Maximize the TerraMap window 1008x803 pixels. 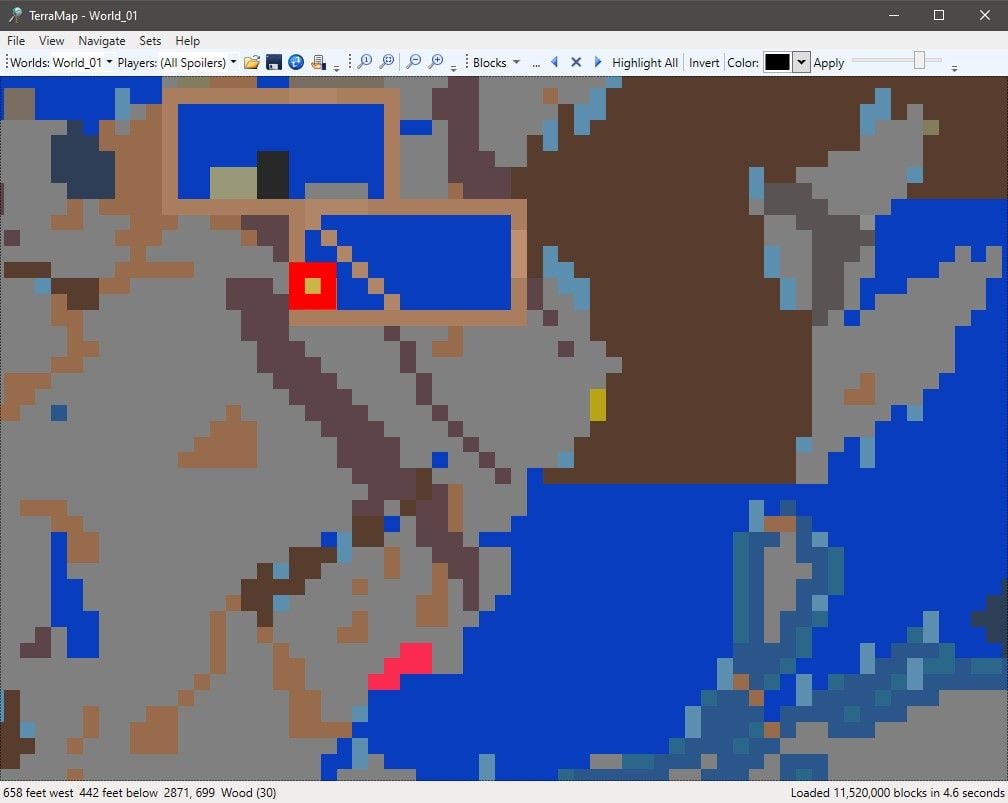coord(939,15)
